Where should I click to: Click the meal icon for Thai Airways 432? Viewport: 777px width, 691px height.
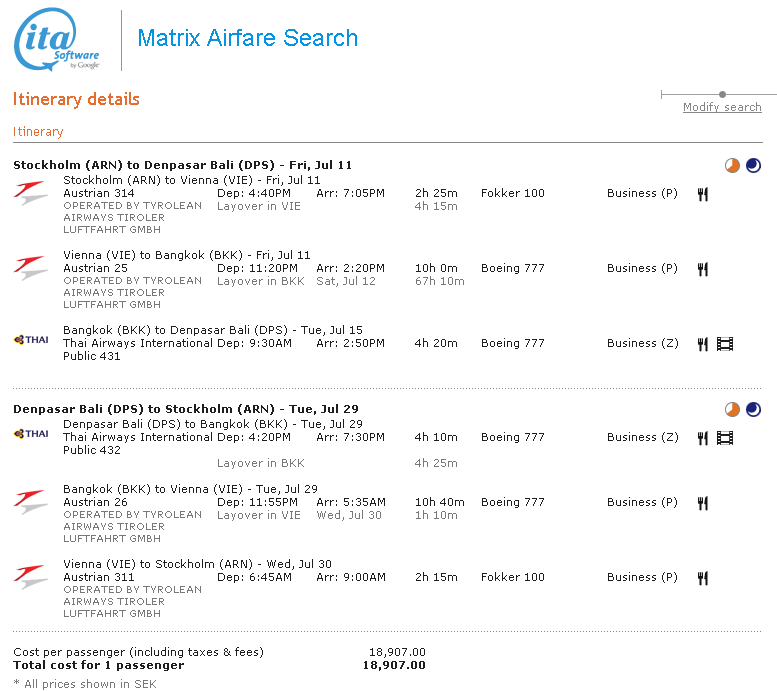[703, 438]
